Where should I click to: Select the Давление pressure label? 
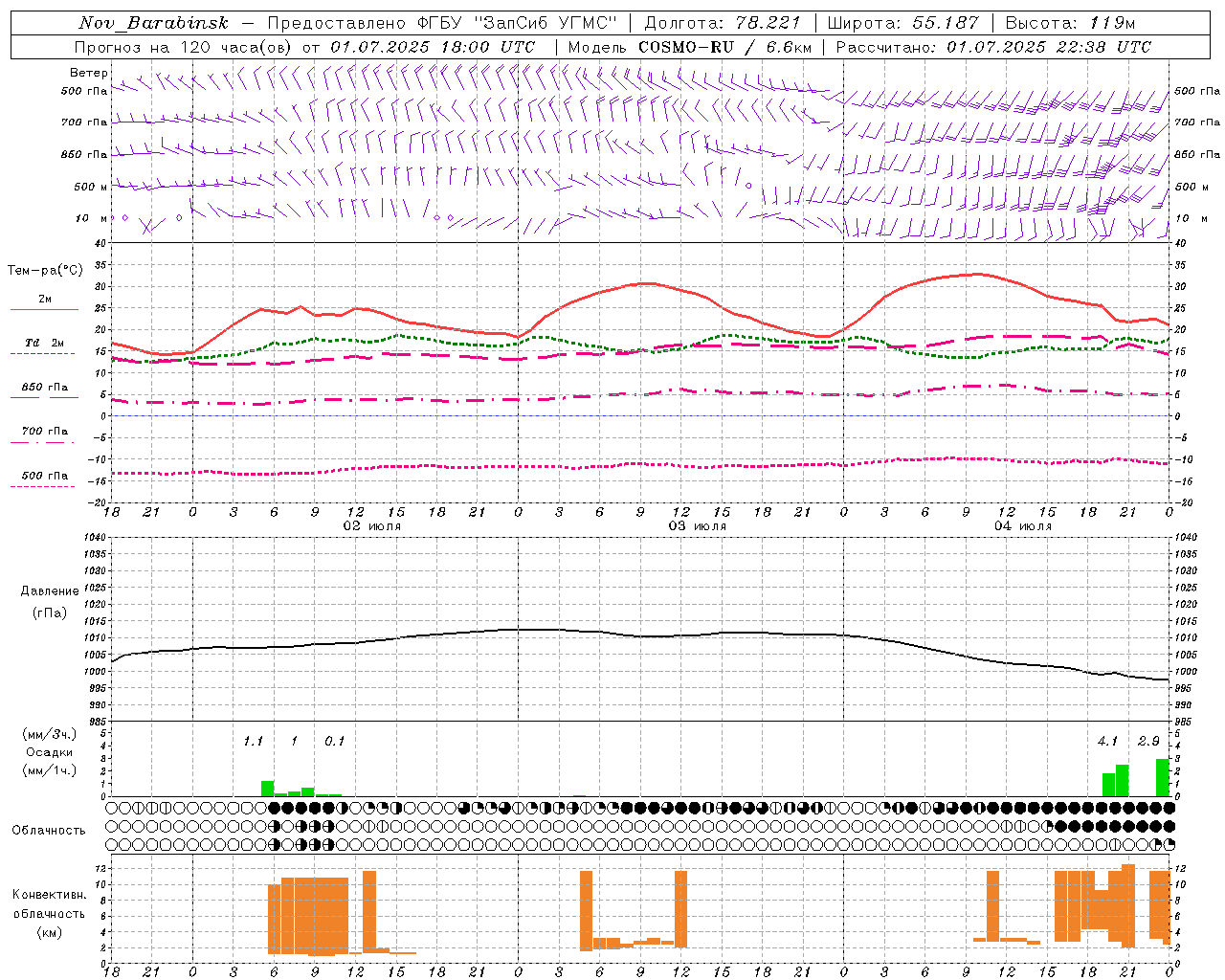[x=50, y=591]
